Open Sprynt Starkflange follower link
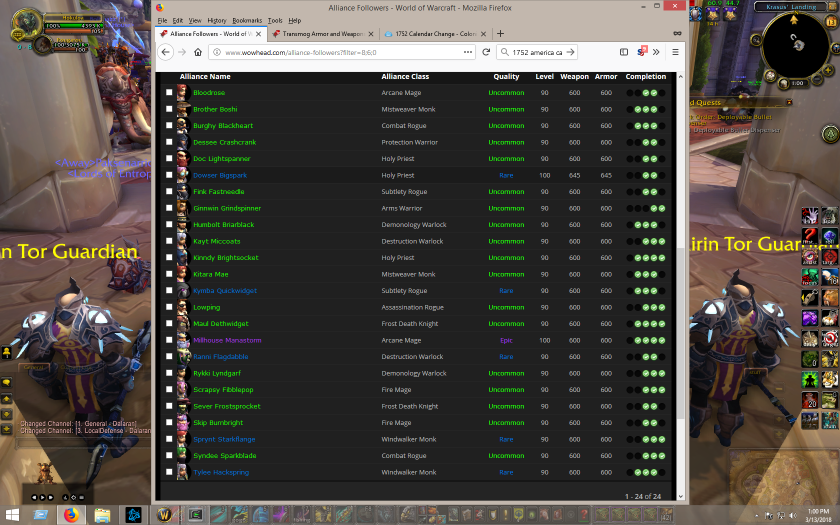Viewport: 840px width, 525px height. (224, 439)
